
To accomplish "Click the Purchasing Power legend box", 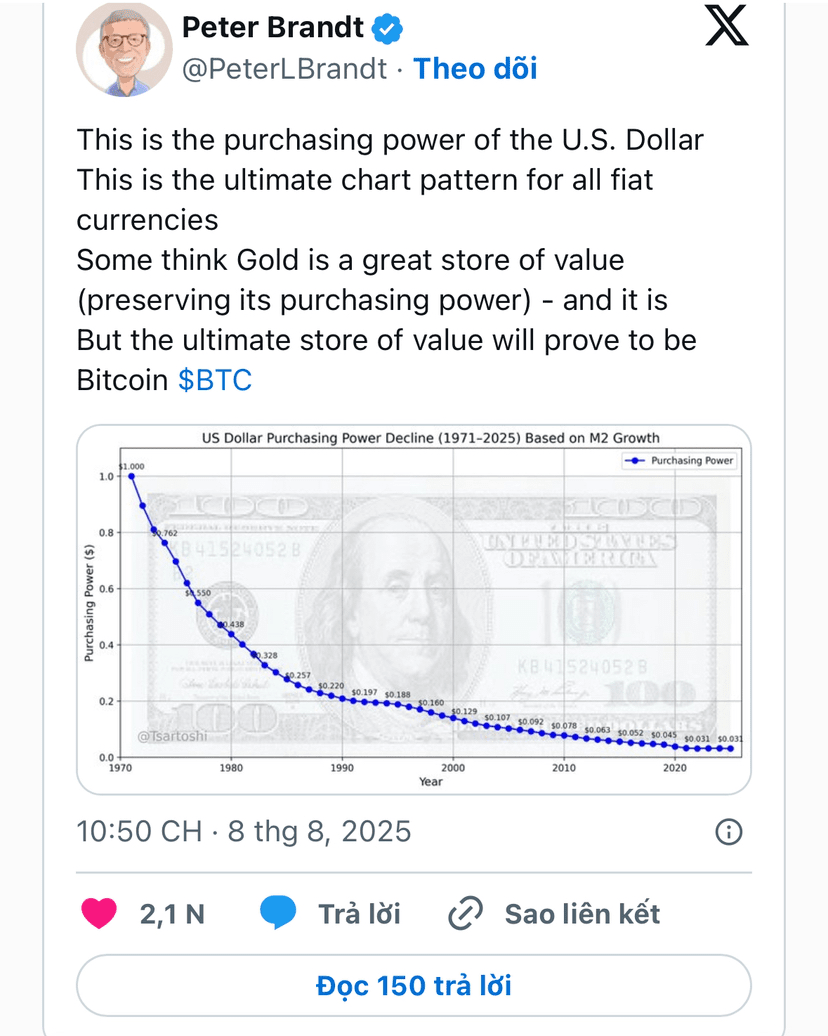I will (679, 461).
